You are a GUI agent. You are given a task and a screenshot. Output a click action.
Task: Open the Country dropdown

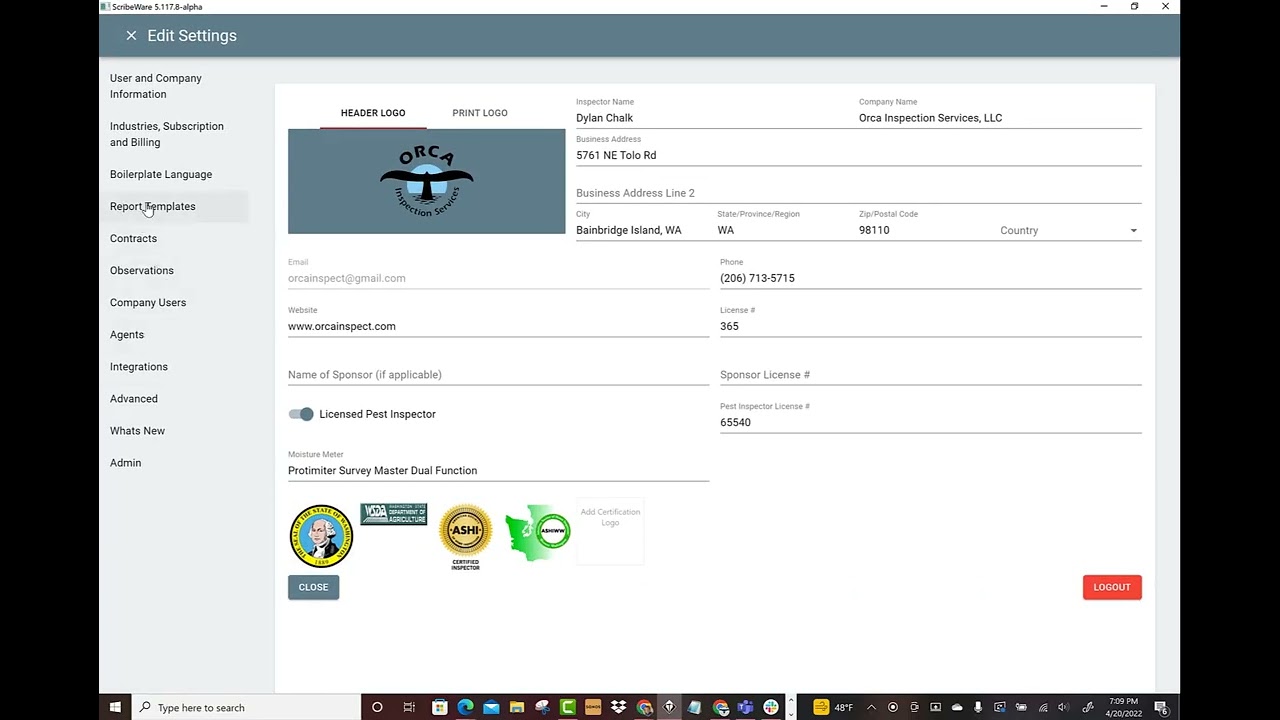coord(1070,230)
